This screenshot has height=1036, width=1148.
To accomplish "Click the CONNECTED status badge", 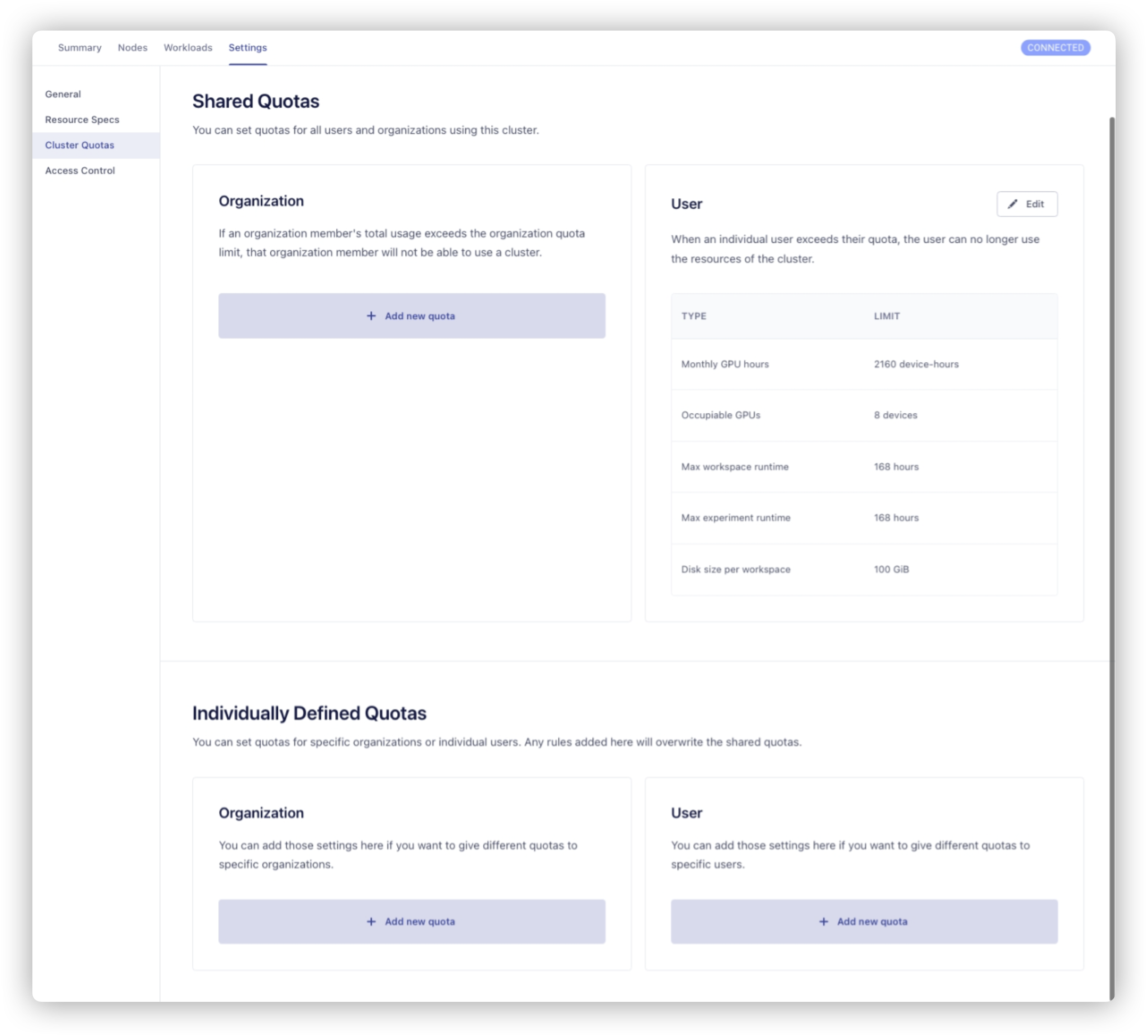I will tap(1055, 48).
